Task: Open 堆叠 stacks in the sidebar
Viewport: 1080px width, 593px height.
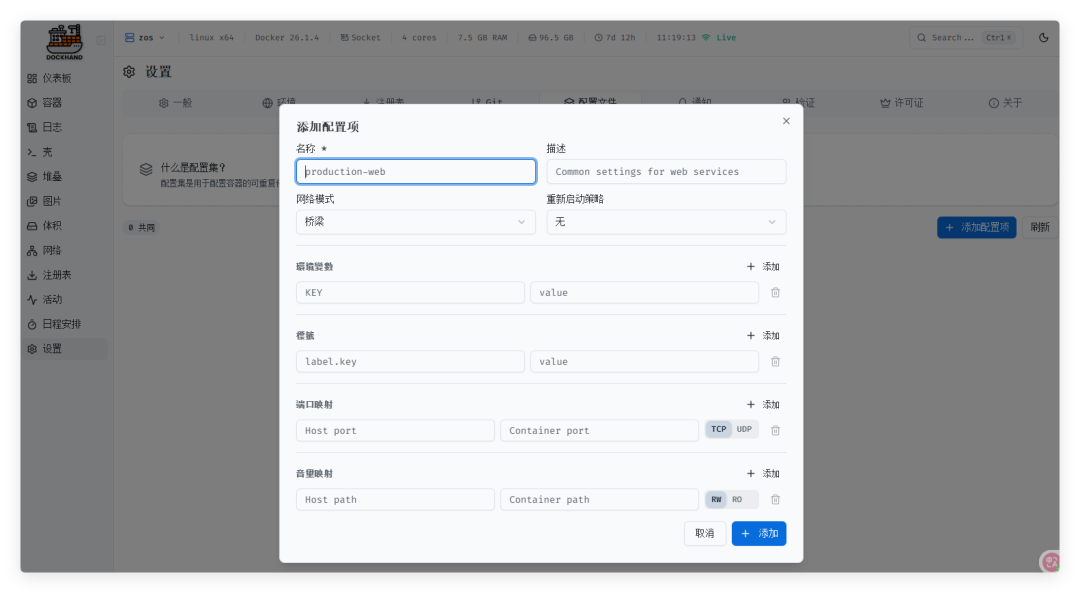Action: (65, 176)
